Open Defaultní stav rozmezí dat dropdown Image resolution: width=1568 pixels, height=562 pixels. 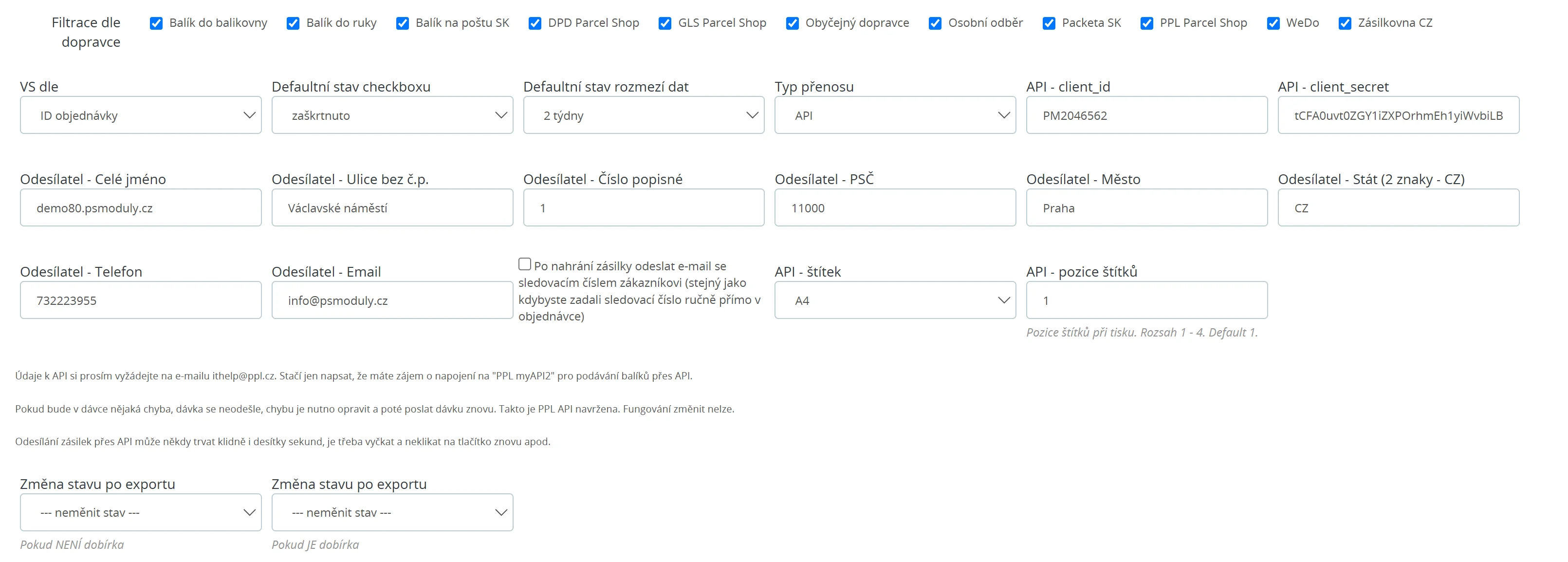644,115
